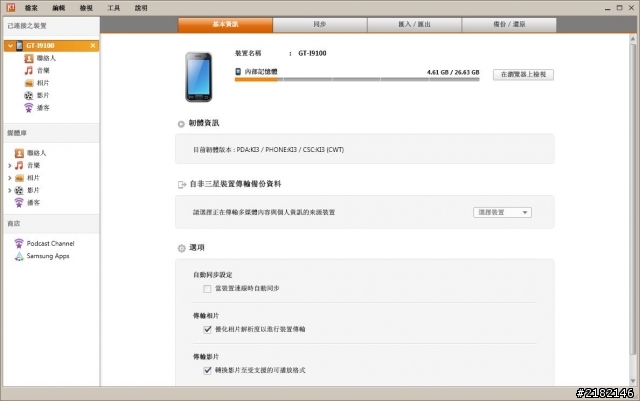Click the 'Samsung Apps' label
The width and height of the screenshot is (640, 401).
point(48,256)
